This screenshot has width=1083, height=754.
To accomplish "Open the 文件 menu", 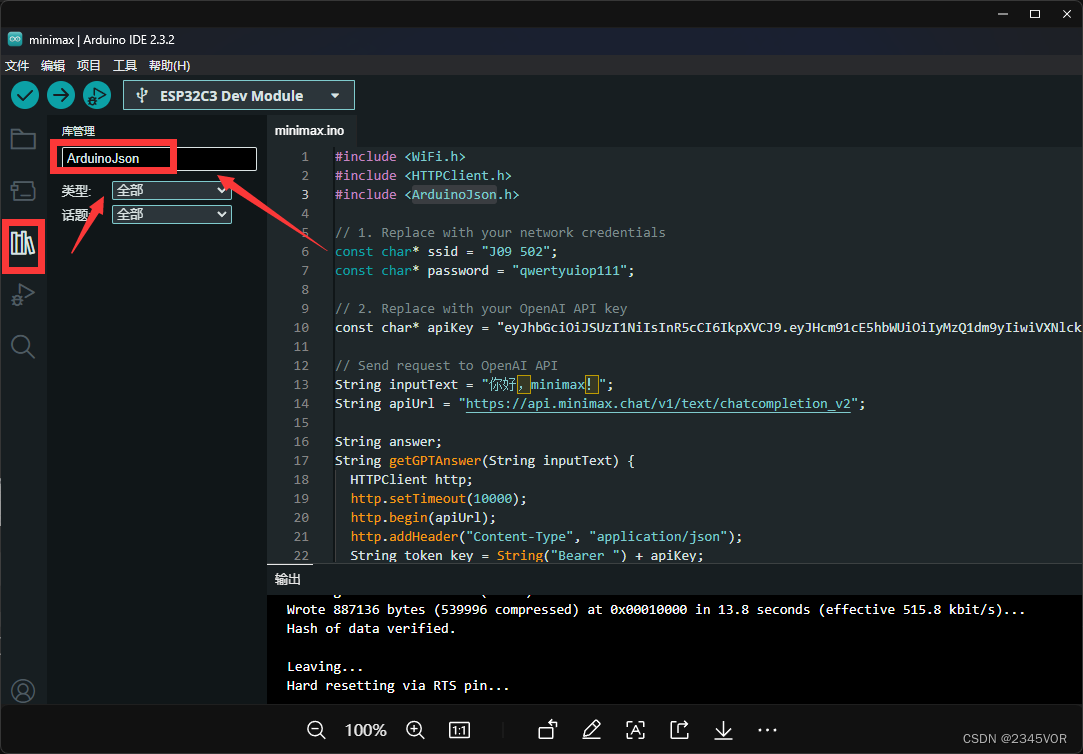I will (17, 65).
